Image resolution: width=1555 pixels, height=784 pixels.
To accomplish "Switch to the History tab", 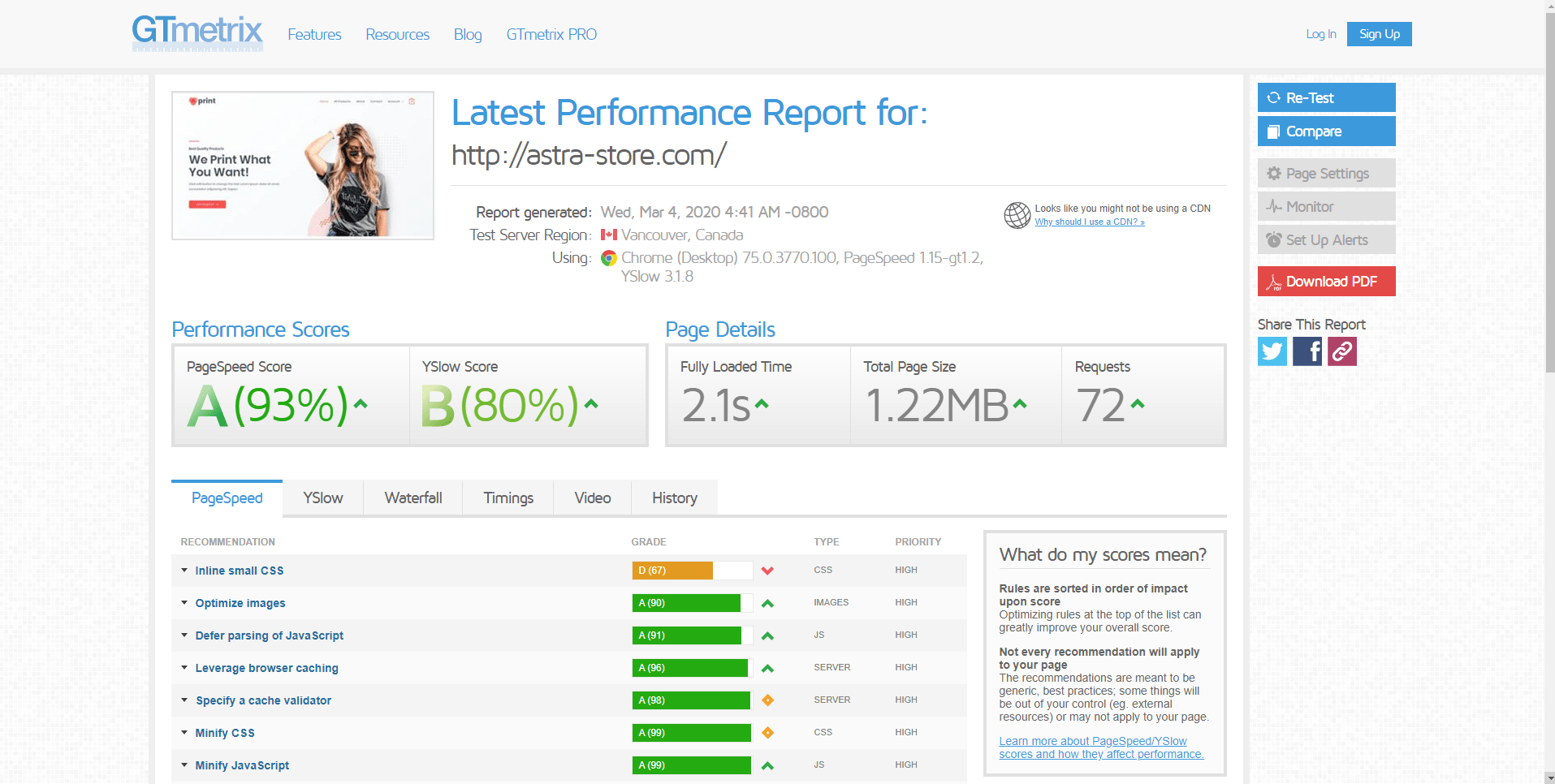I will (675, 498).
